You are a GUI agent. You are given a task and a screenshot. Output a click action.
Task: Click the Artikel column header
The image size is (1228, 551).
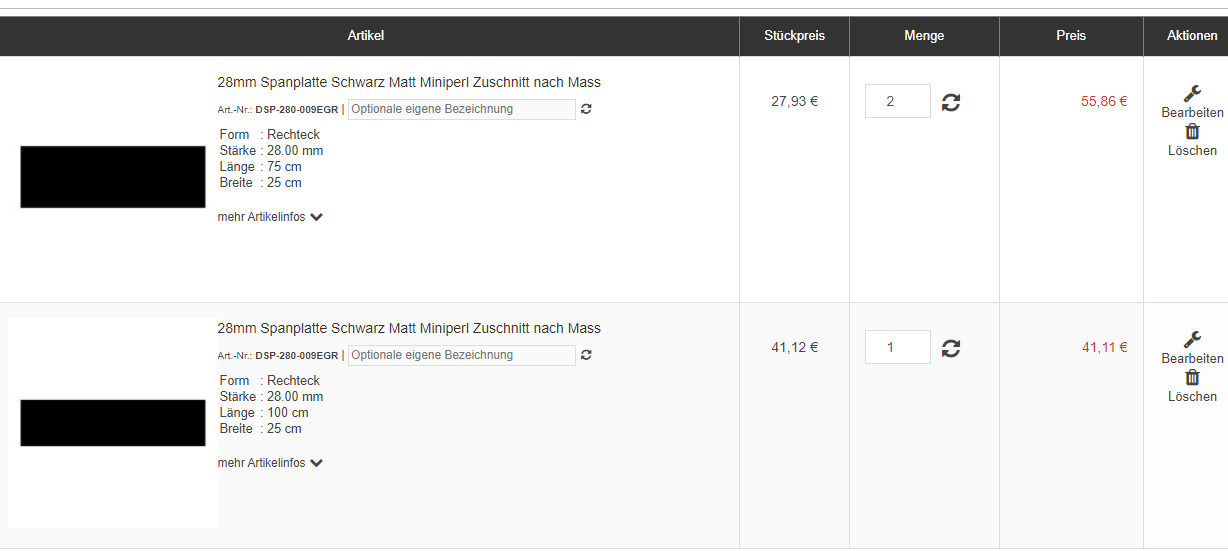pos(366,36)
